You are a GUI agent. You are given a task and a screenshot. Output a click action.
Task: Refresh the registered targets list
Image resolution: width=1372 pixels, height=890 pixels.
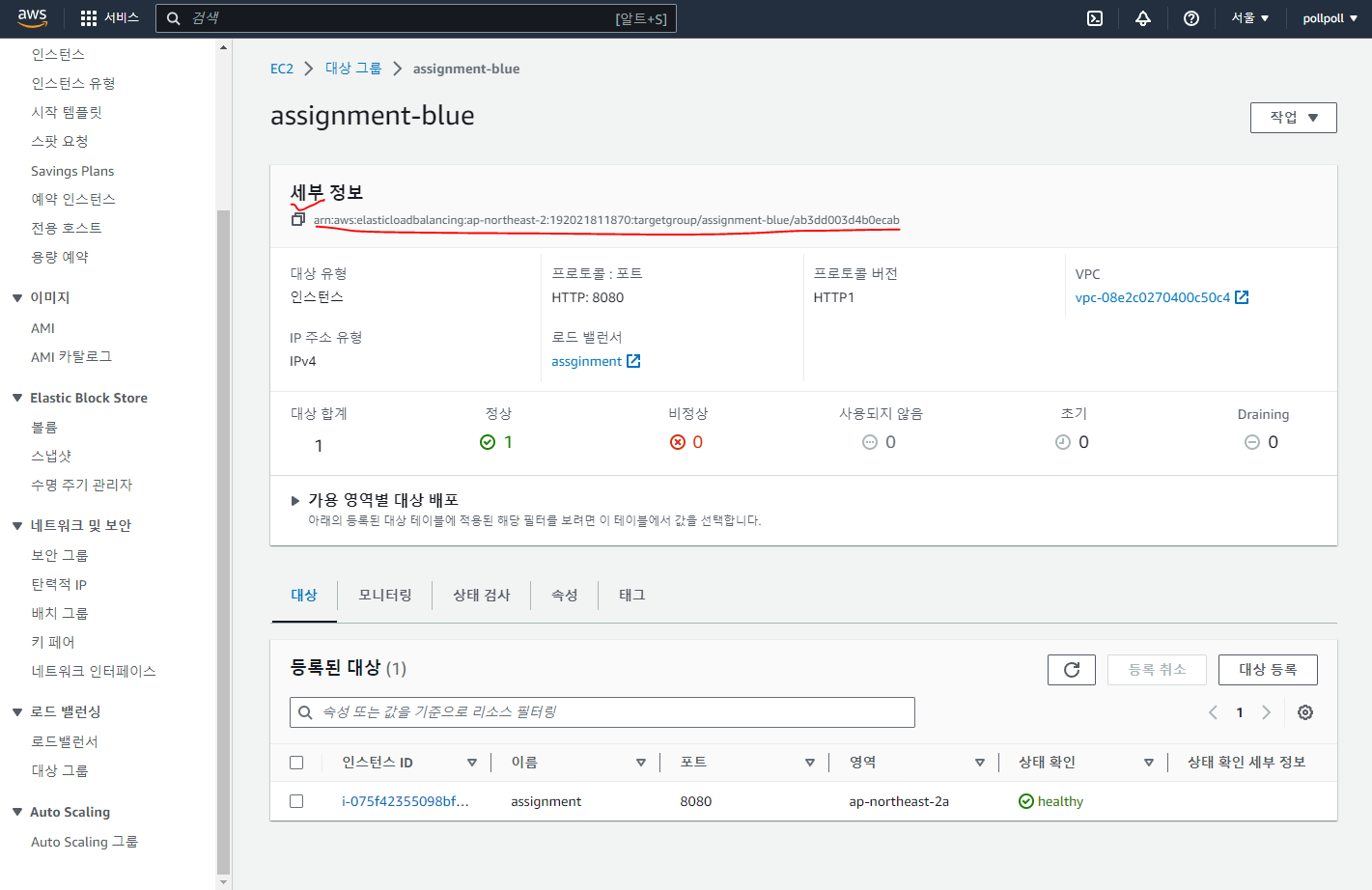(1072, 670)
